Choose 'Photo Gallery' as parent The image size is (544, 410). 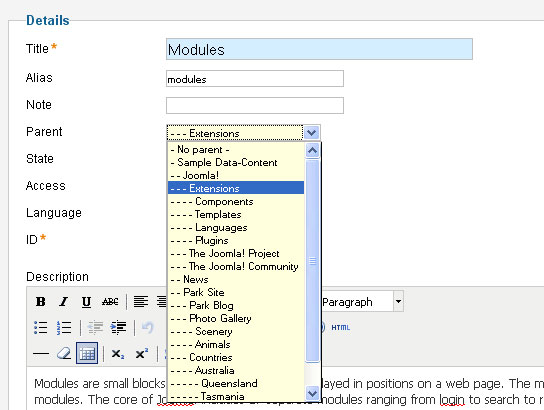(x=236, y=318)
